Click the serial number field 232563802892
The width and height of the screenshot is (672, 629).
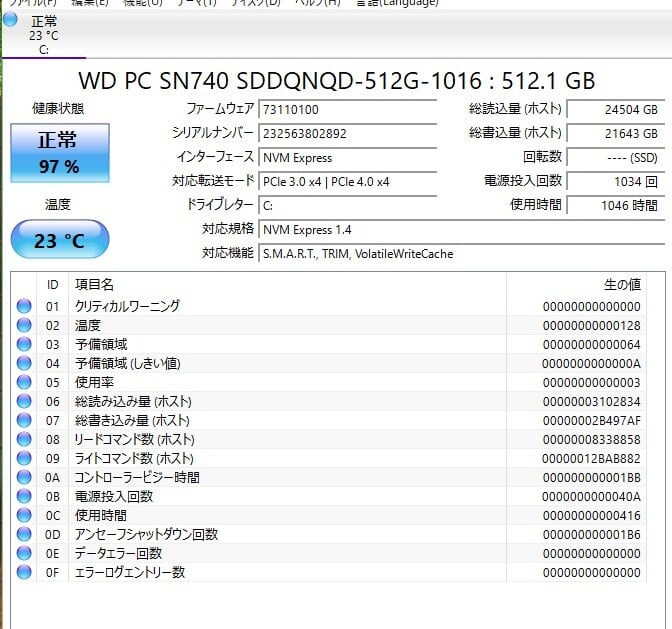[347, 133]
